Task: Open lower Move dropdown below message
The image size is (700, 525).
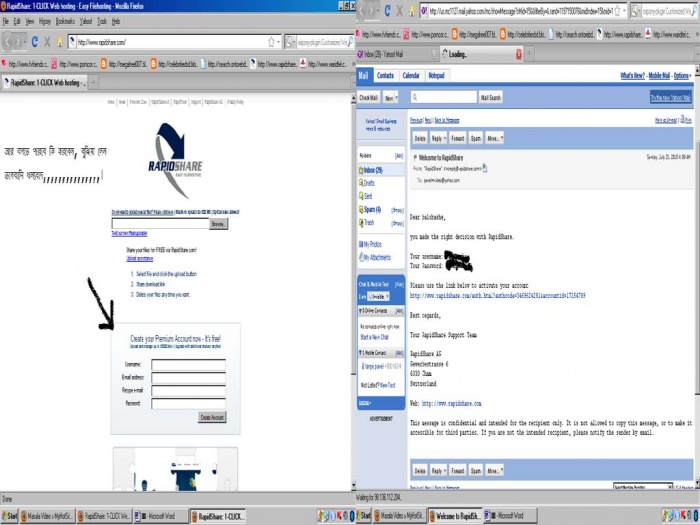Action: tap(495, 471)
